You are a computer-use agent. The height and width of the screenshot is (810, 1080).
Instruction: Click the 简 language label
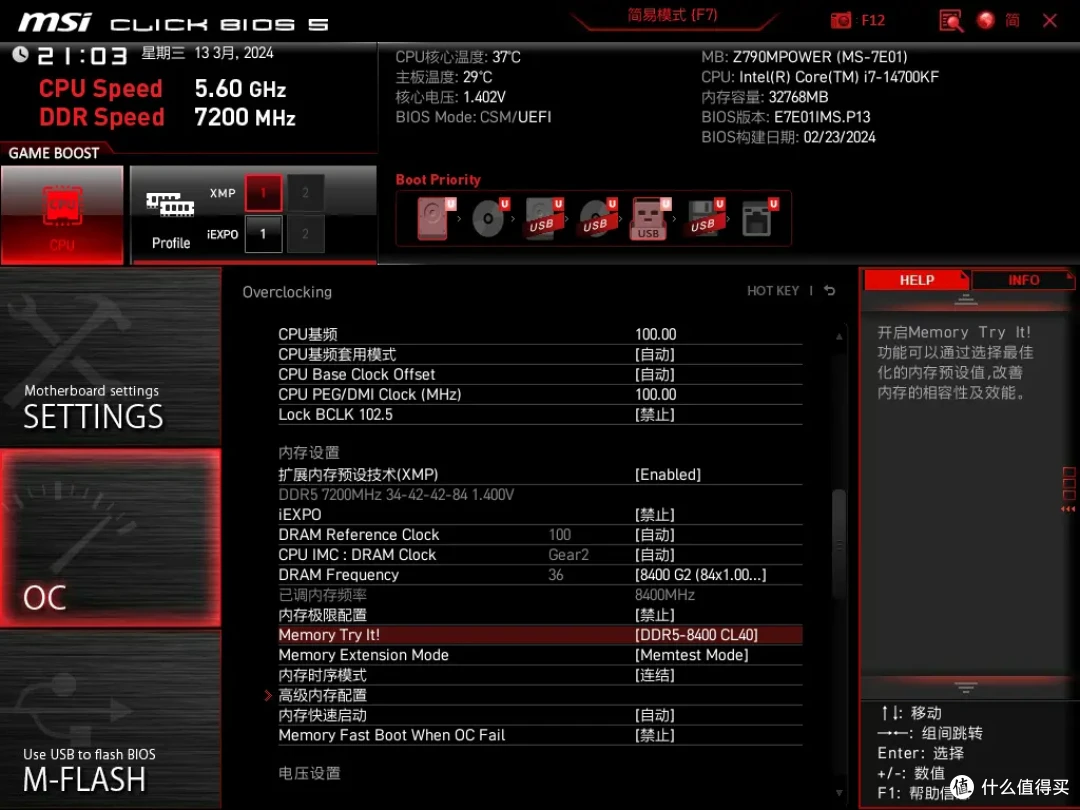[x=1012, y=21]
